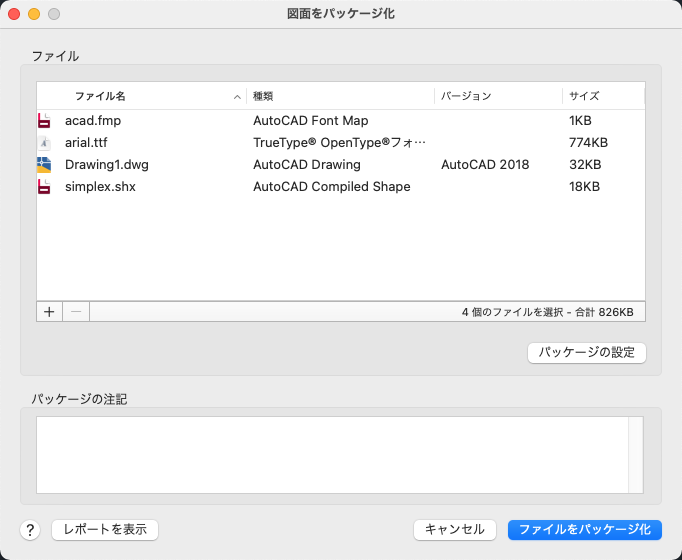Viewport: 682px width, 560px height.
Task: Click the 1KB size cell
Action: coord(580,120)
